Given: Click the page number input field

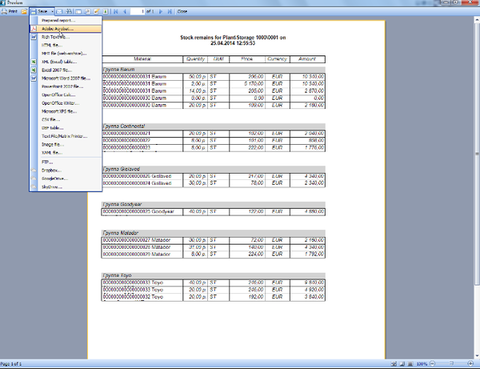Looking at the screenshot, I should coord(138,11).
